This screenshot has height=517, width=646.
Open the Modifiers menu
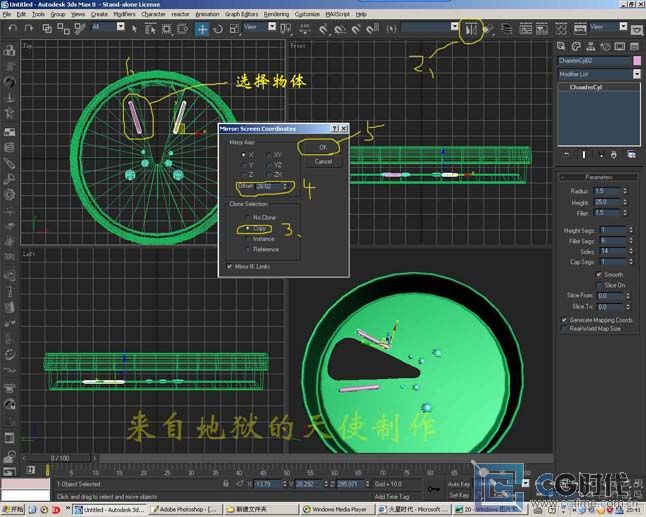point(124,14)
